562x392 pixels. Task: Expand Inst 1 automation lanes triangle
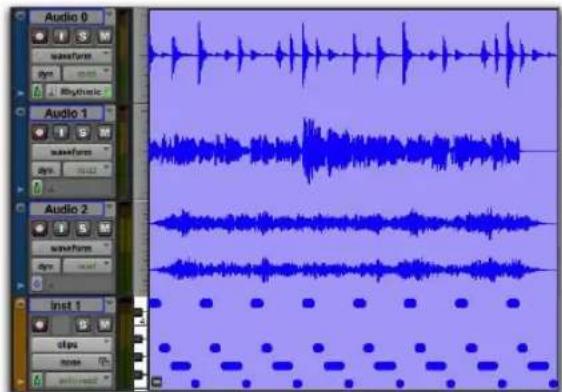[x=20, y=382]
